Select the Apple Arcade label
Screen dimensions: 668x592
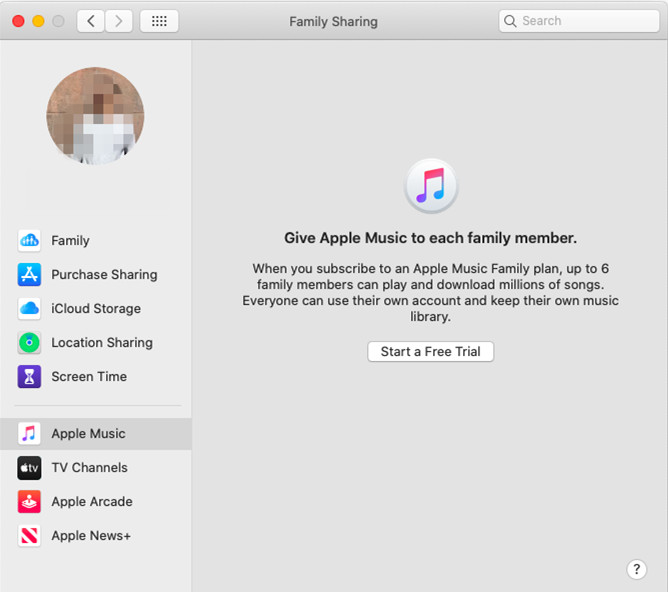(x=92, y=502)
